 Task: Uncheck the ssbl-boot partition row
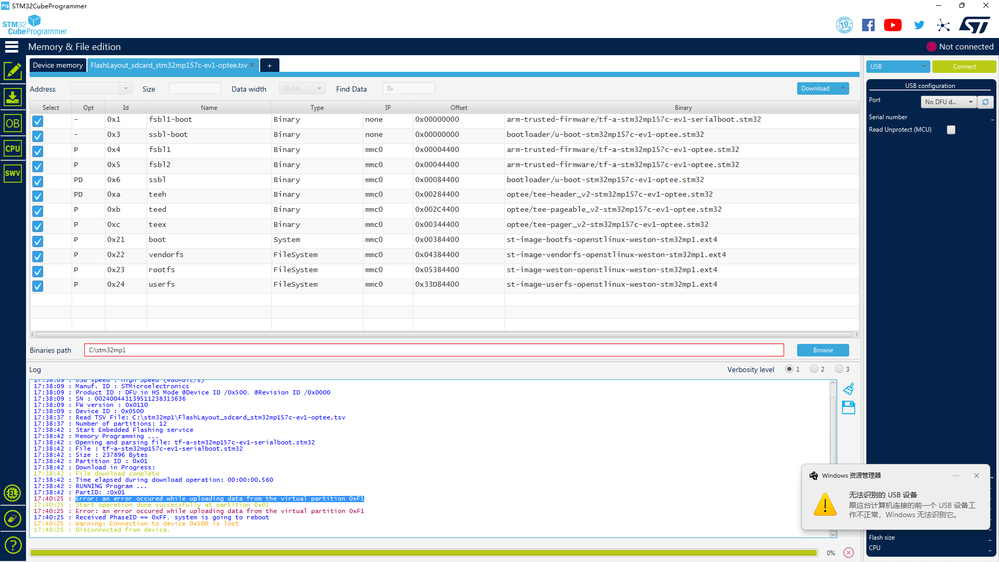click(x=38, y=136)
